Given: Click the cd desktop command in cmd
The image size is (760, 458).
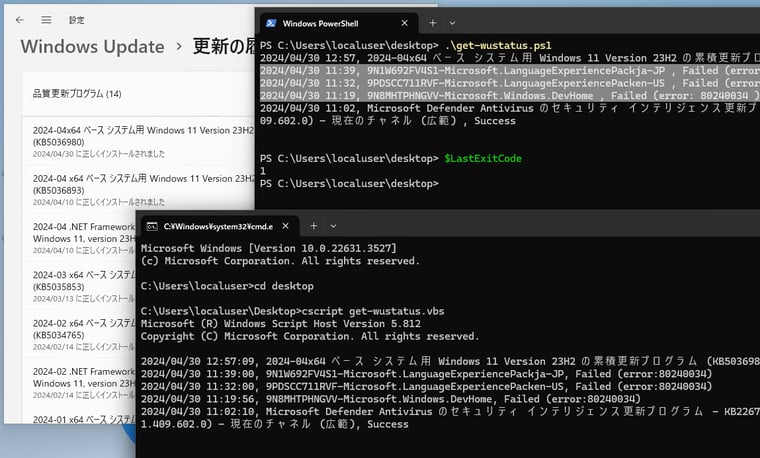Looking at the screenshot, I should point(284,286).
